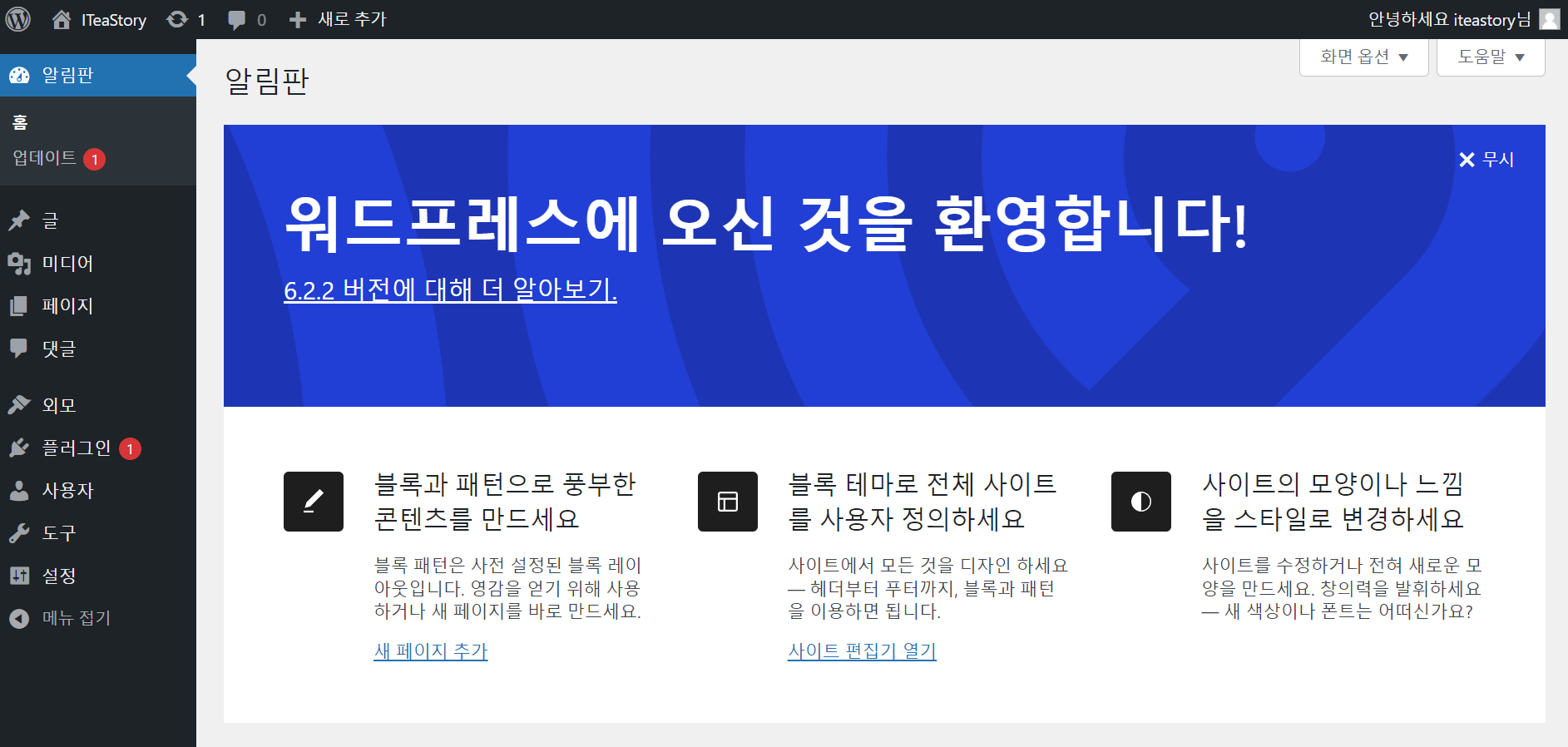The width and height of the screenshot is (1568, 747).
Task: Click the comment count 0 in admin bar
Action: pos(262,20)
